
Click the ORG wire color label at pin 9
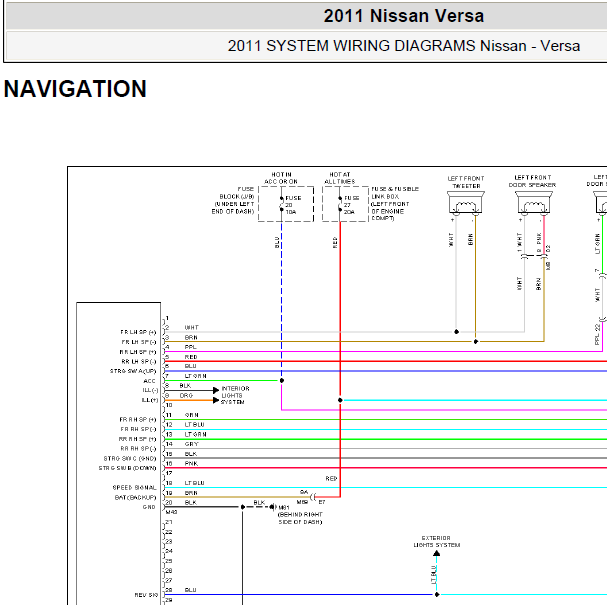[186, 396]
